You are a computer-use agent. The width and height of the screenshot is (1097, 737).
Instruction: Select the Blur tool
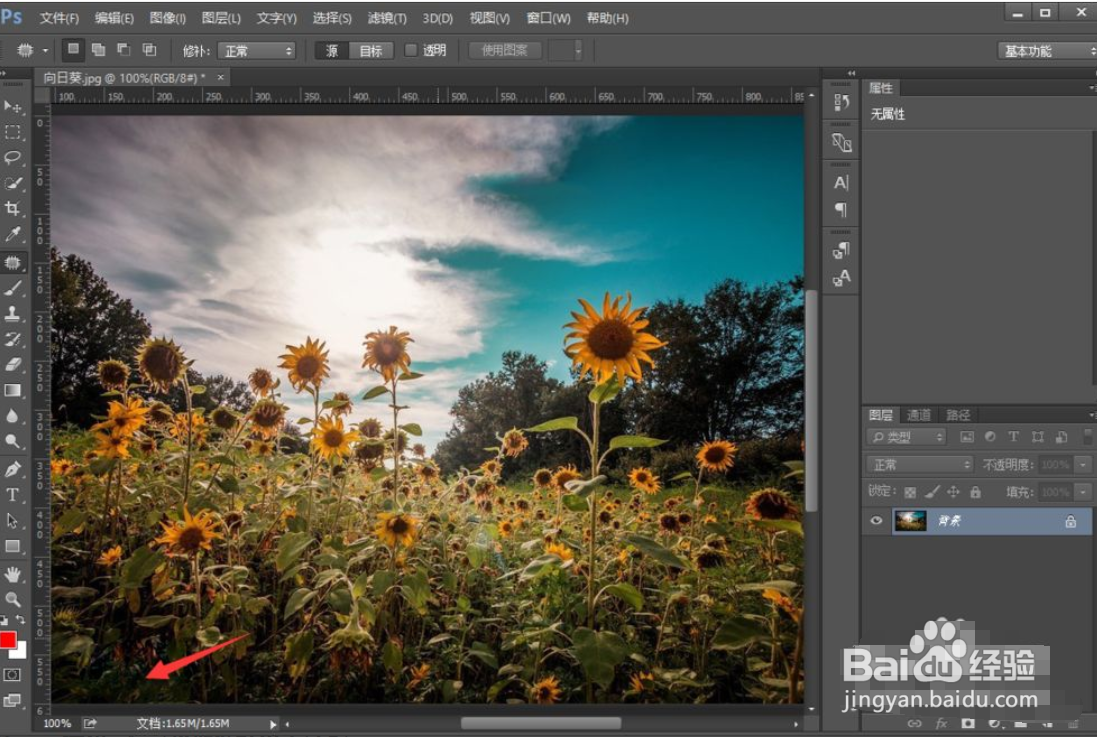(x=13, y=416)
